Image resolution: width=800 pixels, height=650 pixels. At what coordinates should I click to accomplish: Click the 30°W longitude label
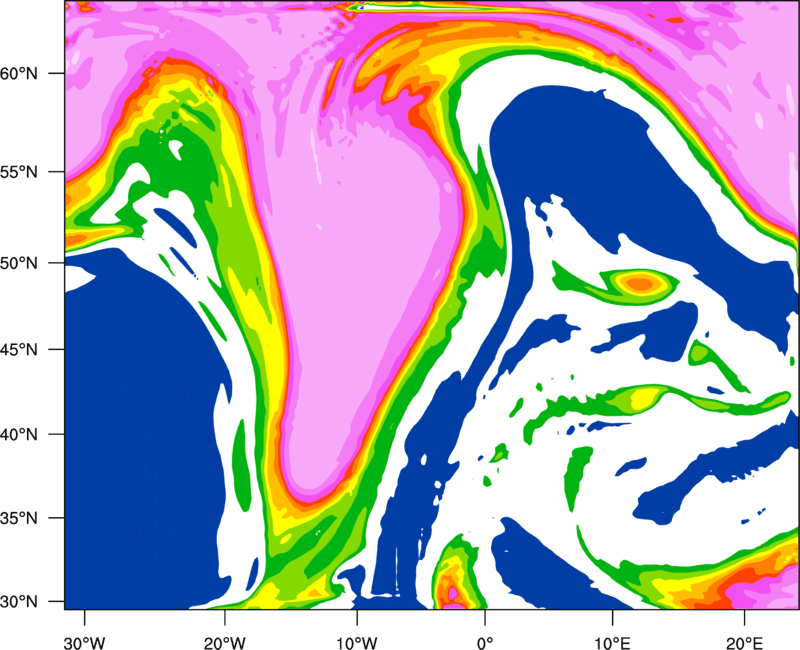coord(85,643)
